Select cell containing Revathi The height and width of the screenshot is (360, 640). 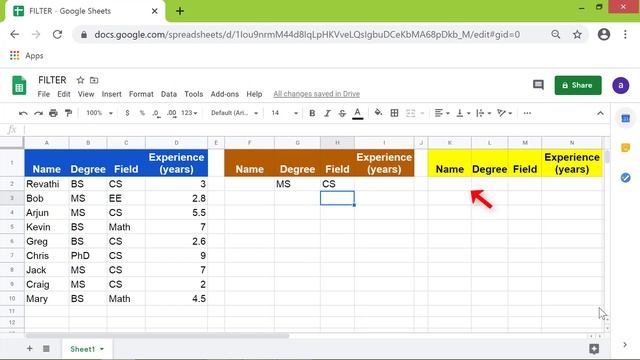[x=47, y=184]
